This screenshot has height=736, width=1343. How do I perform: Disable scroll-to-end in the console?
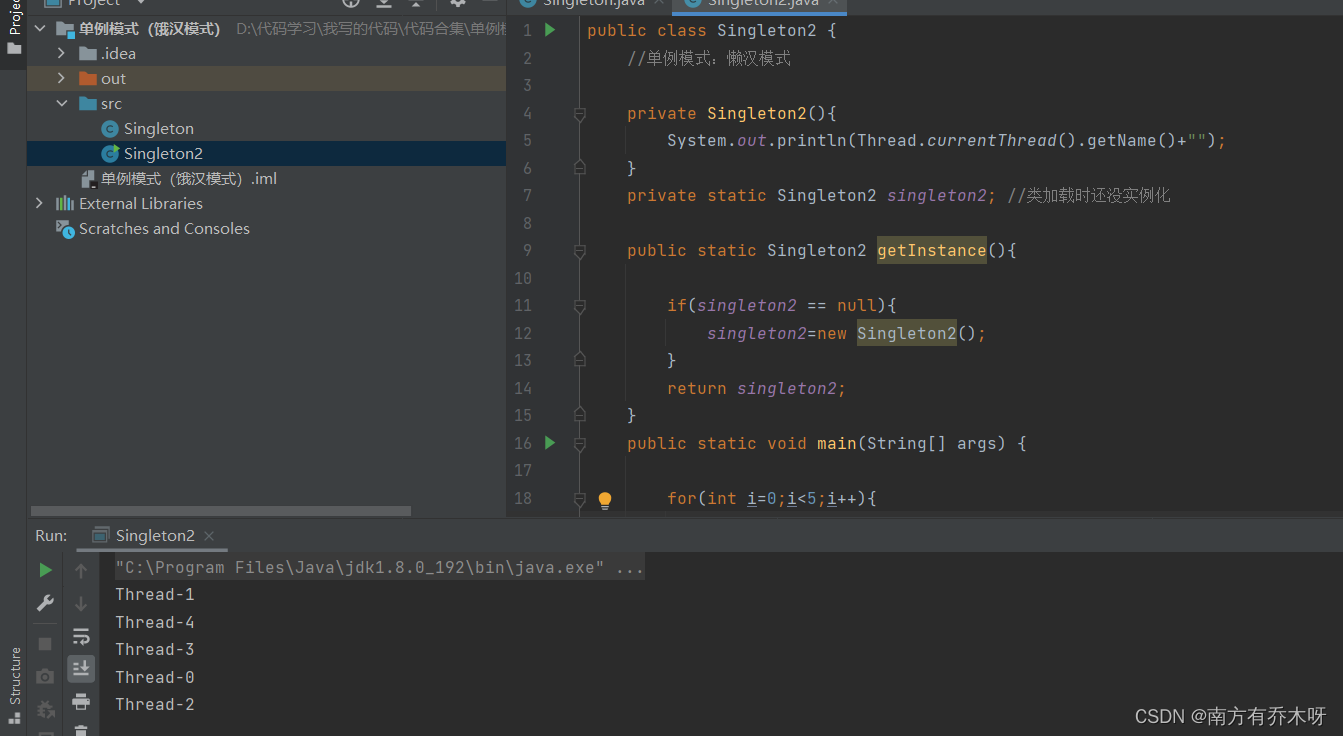80,668
